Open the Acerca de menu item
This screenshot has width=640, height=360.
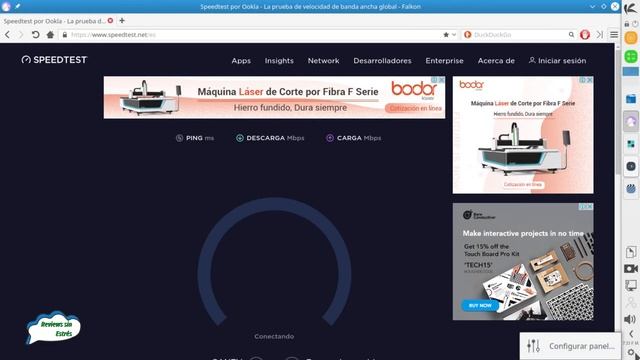pos(496,61)
